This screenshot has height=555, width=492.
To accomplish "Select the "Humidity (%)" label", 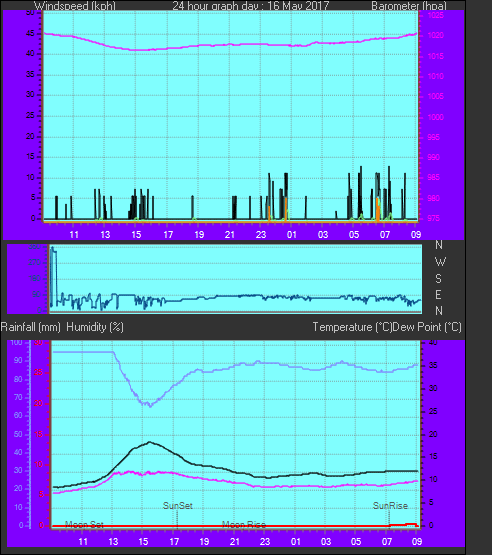I will tap(95, 327).
